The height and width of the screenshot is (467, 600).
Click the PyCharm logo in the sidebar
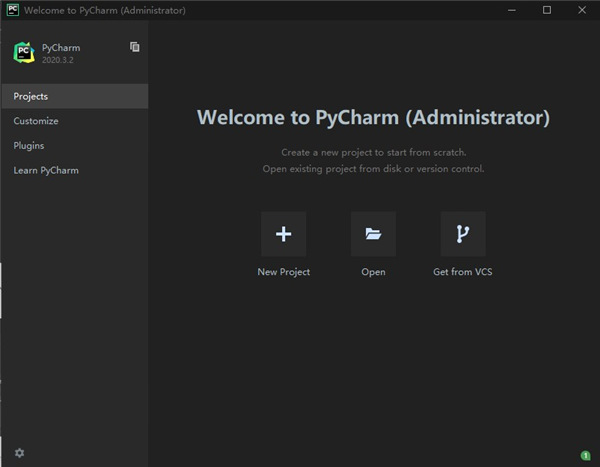(x=23, y=52)
